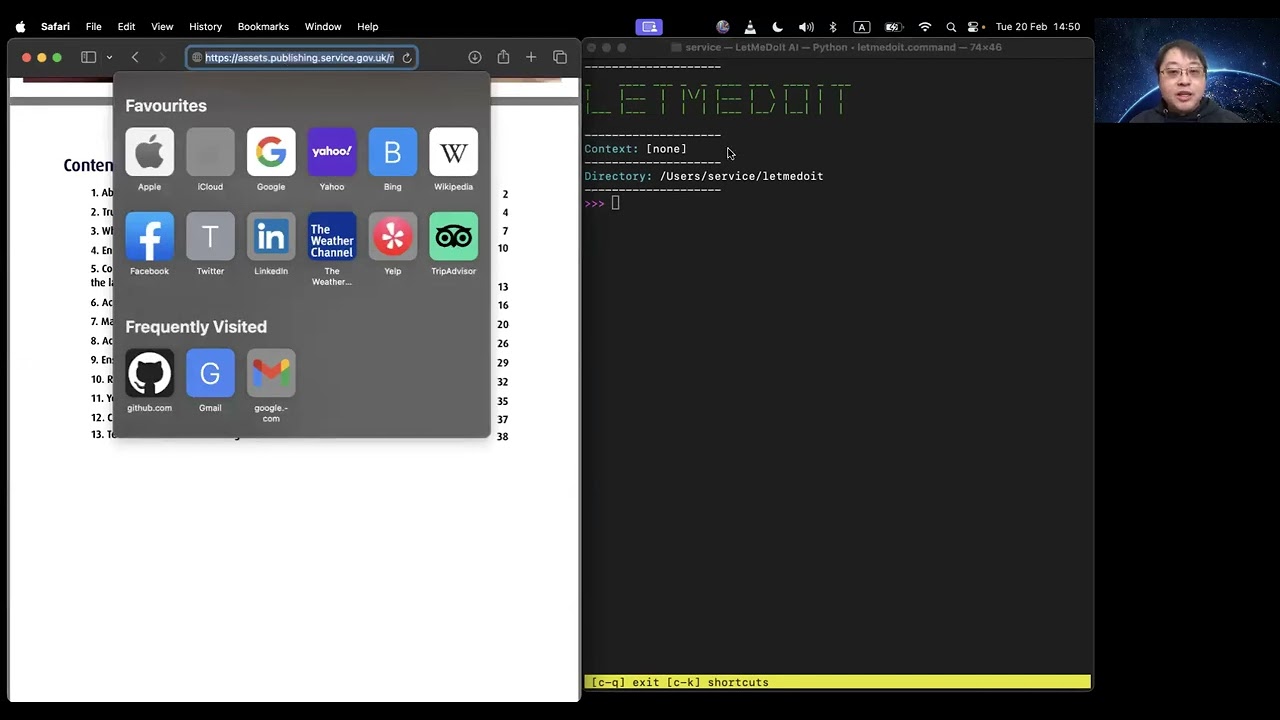Open Spotlight search
Image resolution: width=1280 pixels, height=720 pixels.
(x=951, y=27)
